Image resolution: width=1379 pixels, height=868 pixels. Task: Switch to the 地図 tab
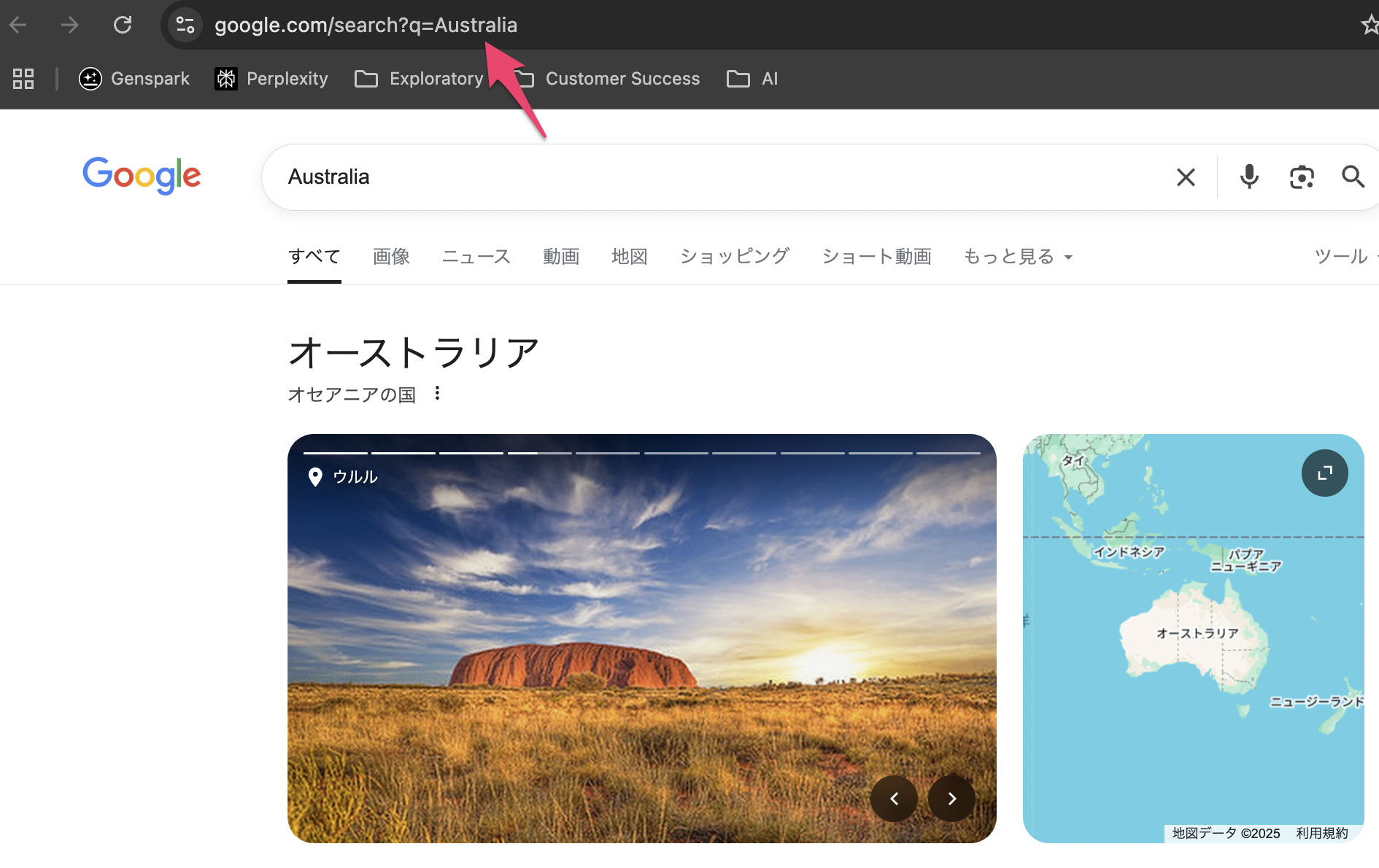point(630,257)
